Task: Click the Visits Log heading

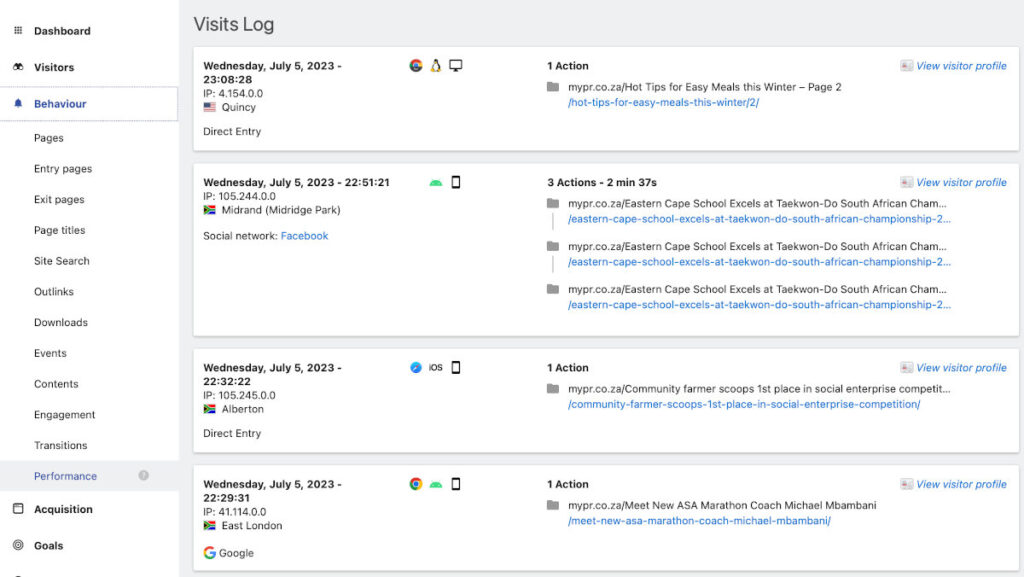Action: click(x=234, y=24)
